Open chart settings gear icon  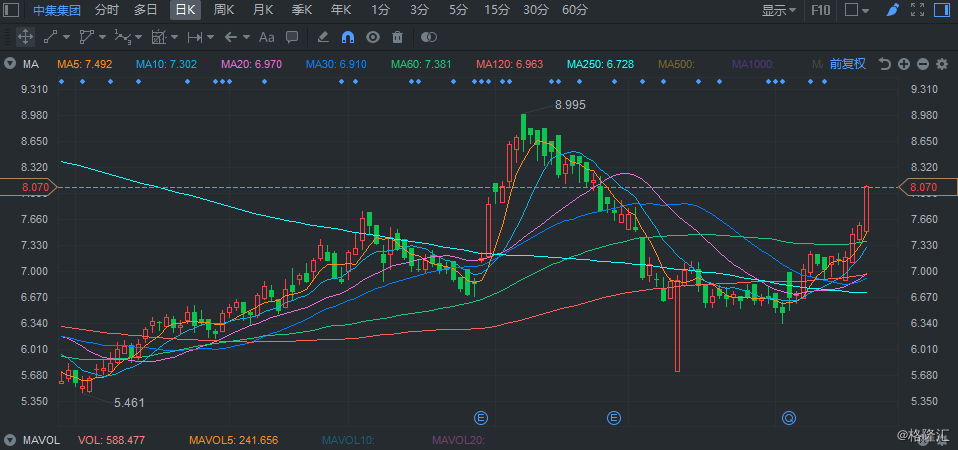click(941, 64)
